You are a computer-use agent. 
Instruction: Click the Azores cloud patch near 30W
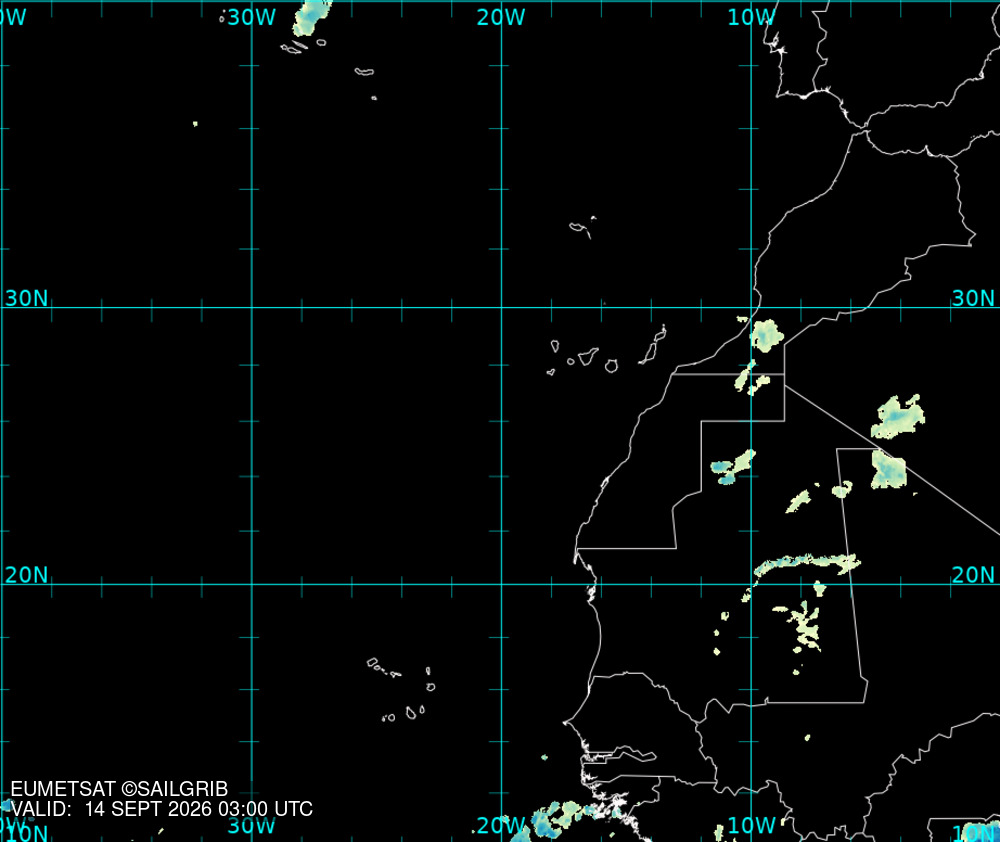(x=312, y=18)
